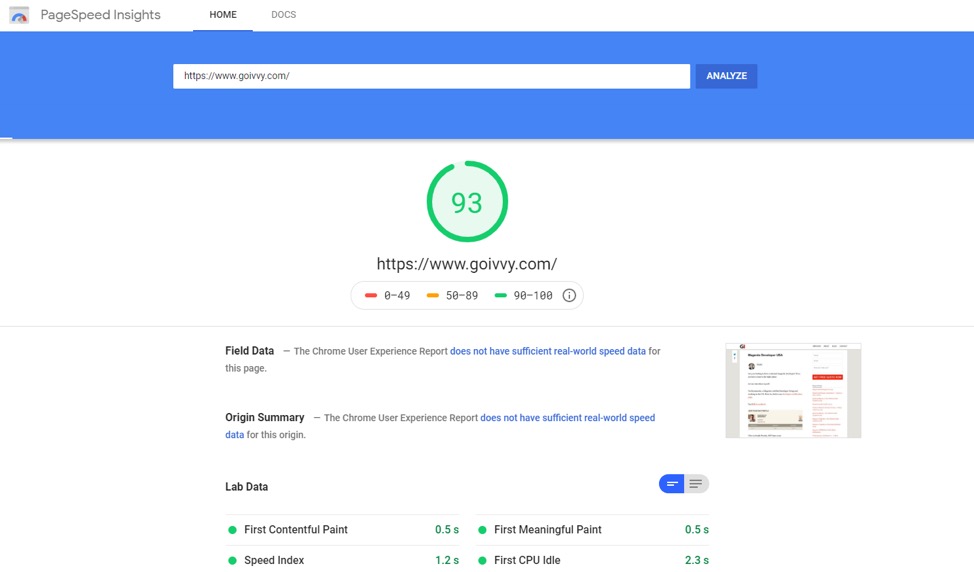Select the First CPU Idle metric
This screenshot has width=974, height=572.
click(593, 560)
